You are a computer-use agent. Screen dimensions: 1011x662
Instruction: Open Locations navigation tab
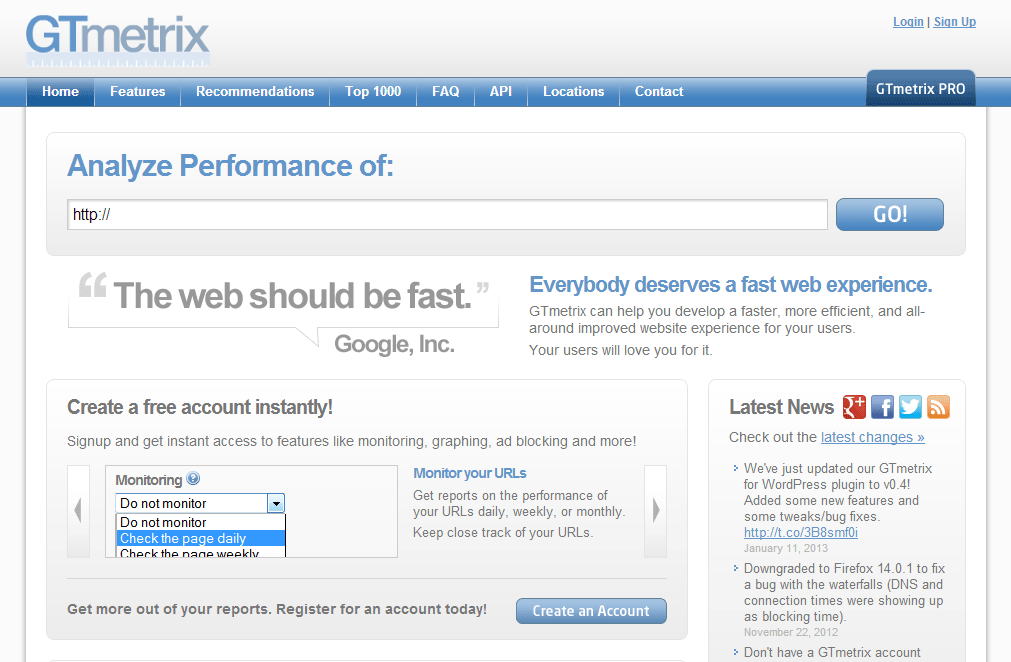[x=573, y=92]
